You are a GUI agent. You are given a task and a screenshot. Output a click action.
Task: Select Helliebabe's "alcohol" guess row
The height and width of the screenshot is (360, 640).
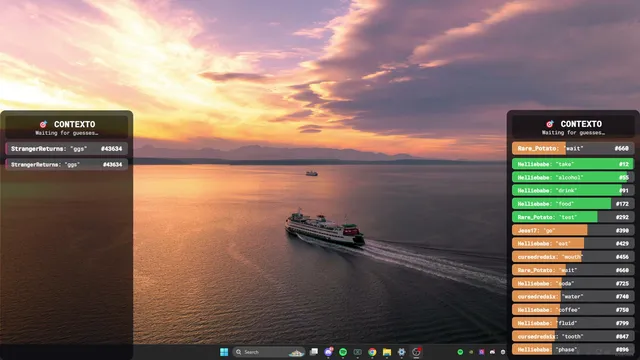[573, 177]
